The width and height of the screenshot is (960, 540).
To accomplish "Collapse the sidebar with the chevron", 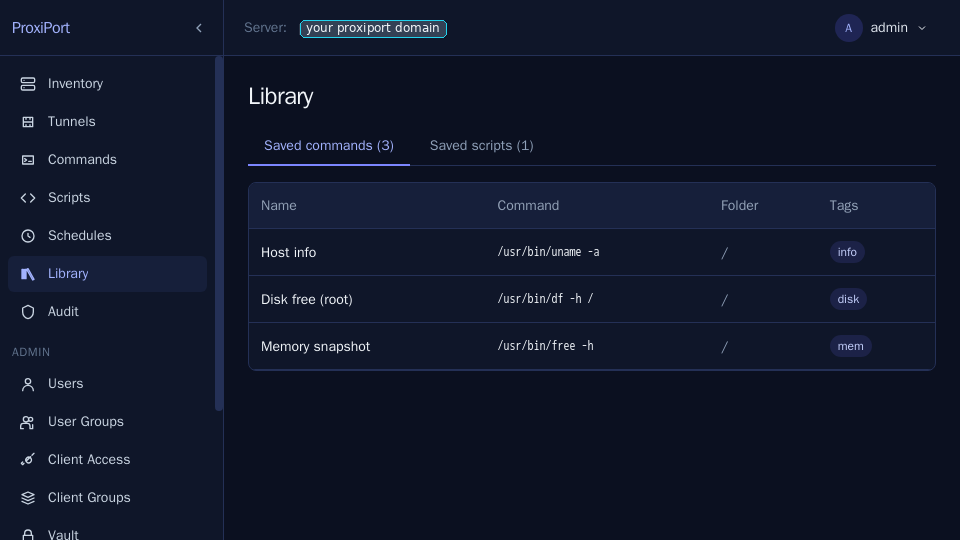I will pyautogui.click(x=199, y=28).
